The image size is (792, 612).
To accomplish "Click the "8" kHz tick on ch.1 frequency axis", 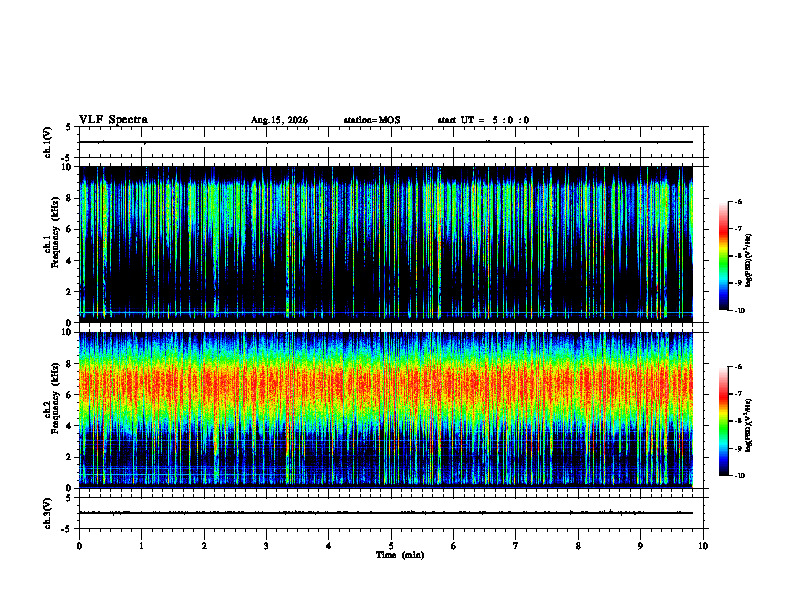I will [x=70, y=198].
